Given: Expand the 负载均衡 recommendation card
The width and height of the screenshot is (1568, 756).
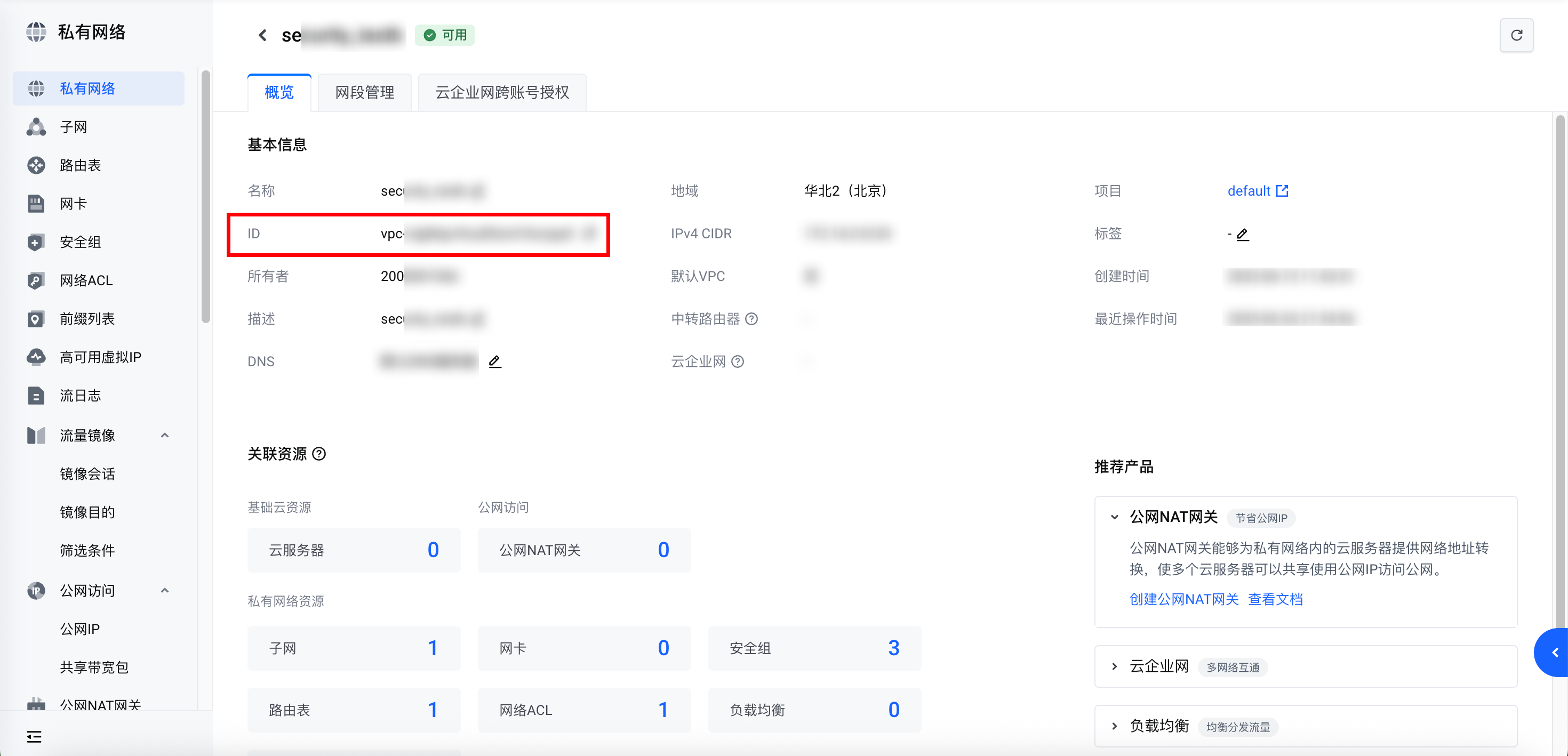Looking at the screenshot, I should [x=1114, y=726].
